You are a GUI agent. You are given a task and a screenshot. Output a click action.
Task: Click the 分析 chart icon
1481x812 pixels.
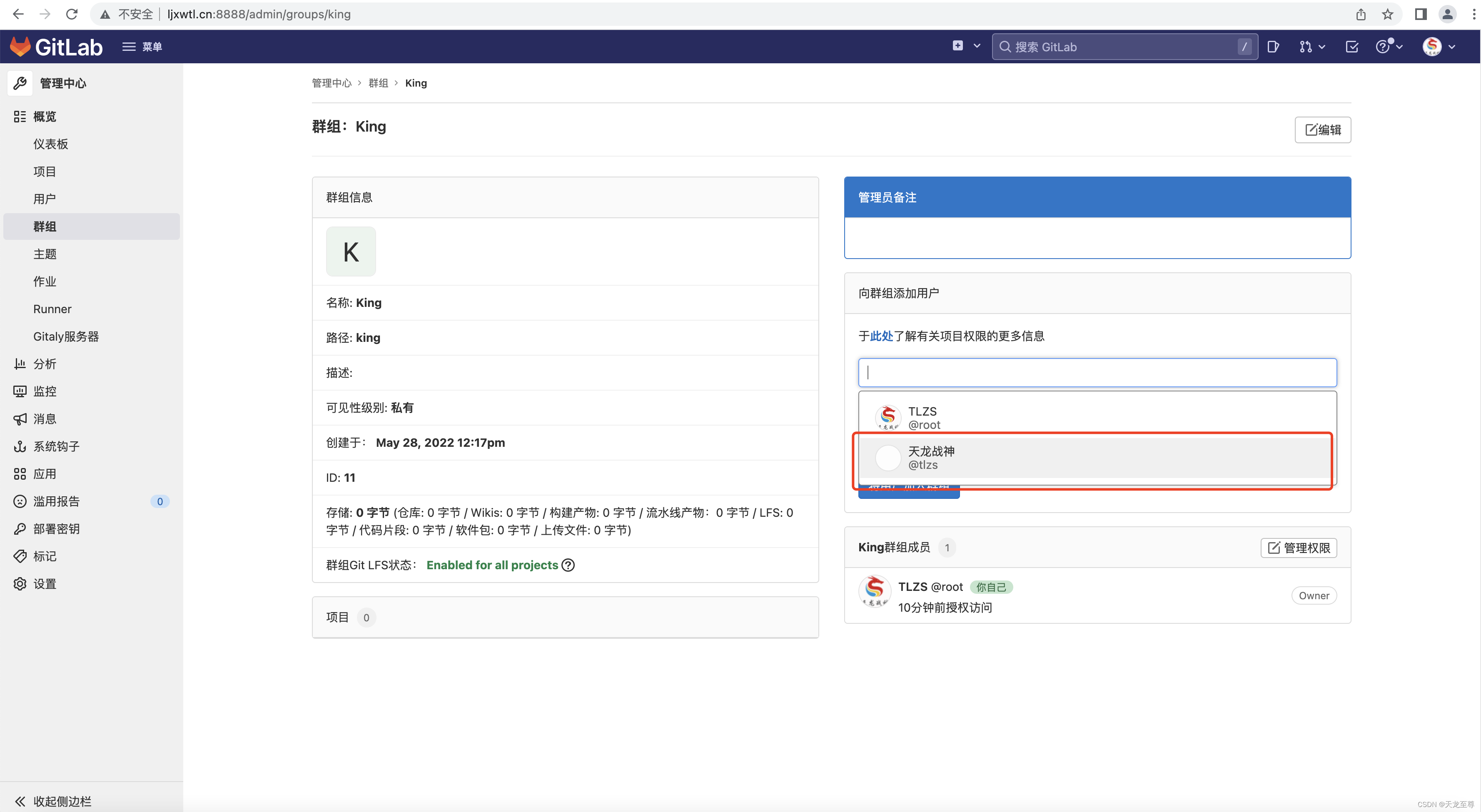click(20, 364)
